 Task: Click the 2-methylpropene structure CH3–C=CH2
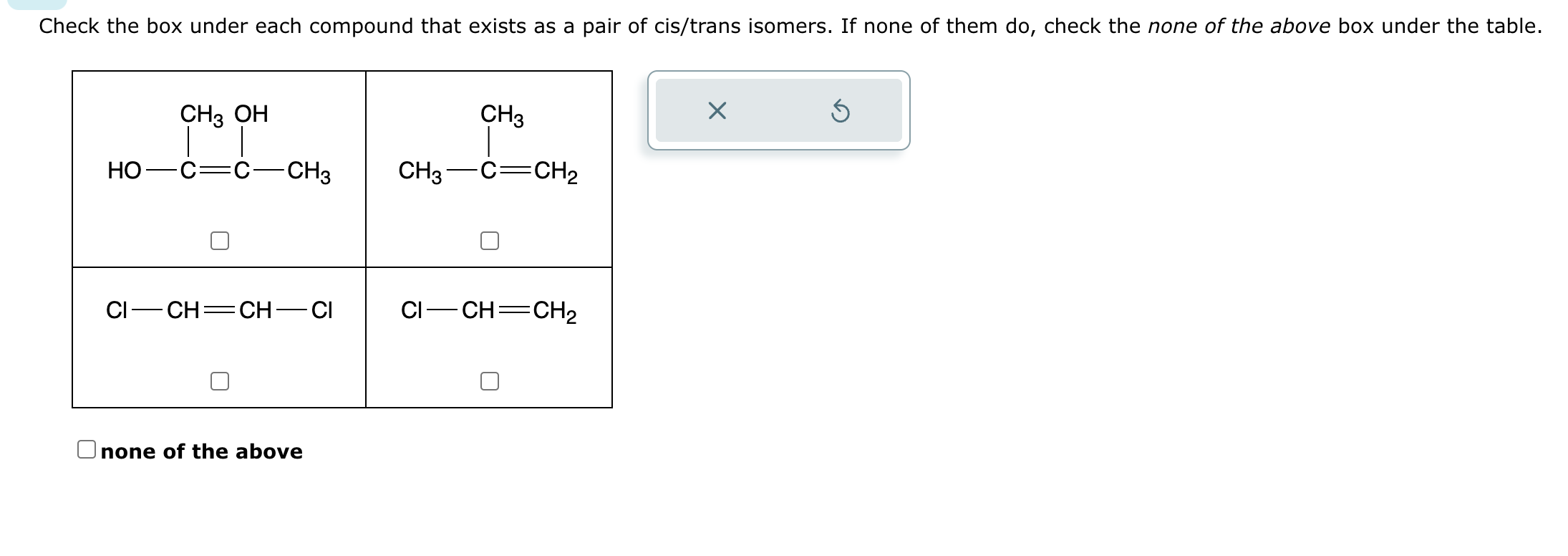click(x=488, y=144)
